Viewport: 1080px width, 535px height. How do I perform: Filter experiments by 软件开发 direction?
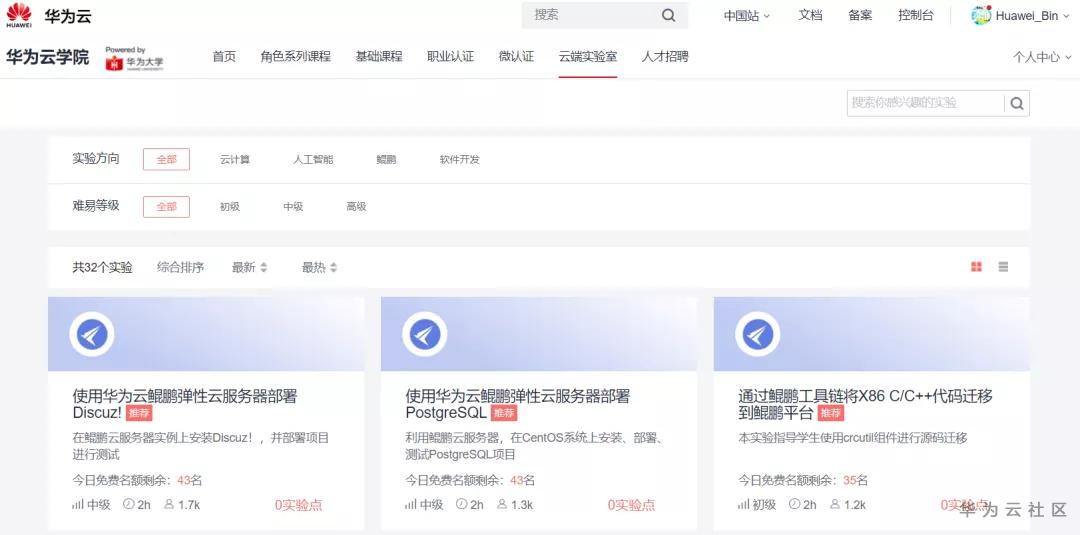459,160
